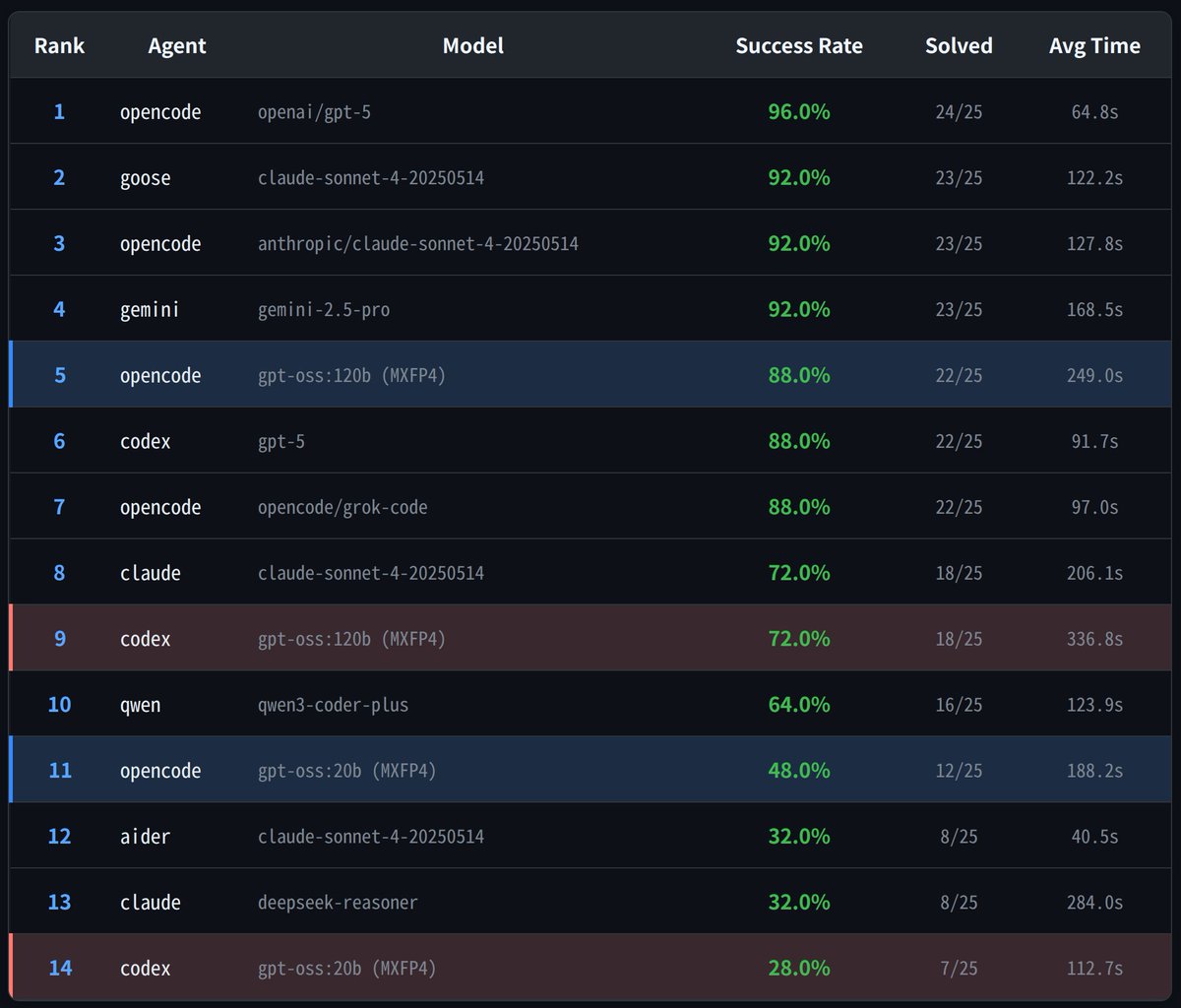
Task: Click 23/25 solved in the goose row
Action: tap(959, 178)
